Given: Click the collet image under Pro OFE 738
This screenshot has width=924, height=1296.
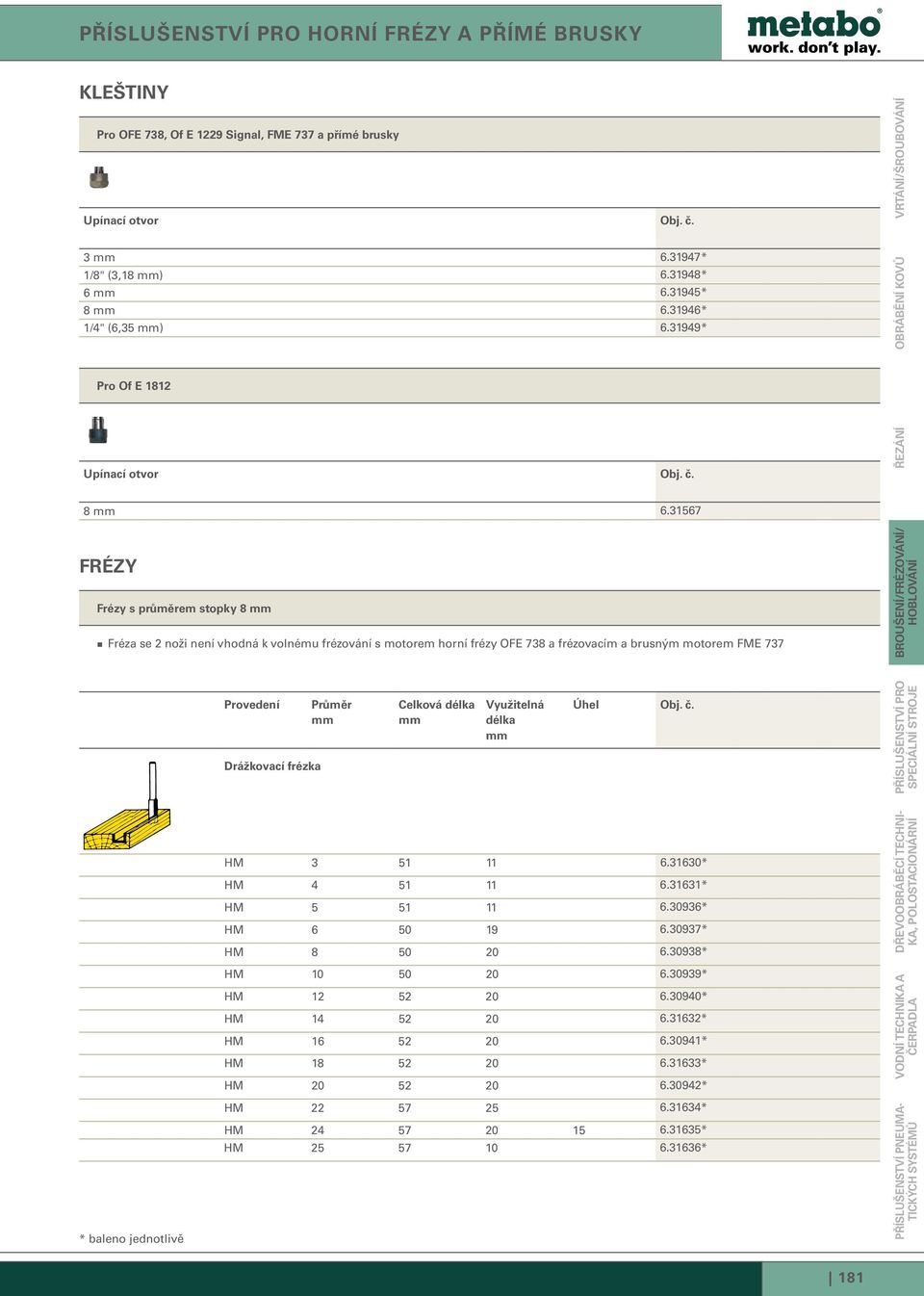Looking at the screenshot, I should point(98,177).
